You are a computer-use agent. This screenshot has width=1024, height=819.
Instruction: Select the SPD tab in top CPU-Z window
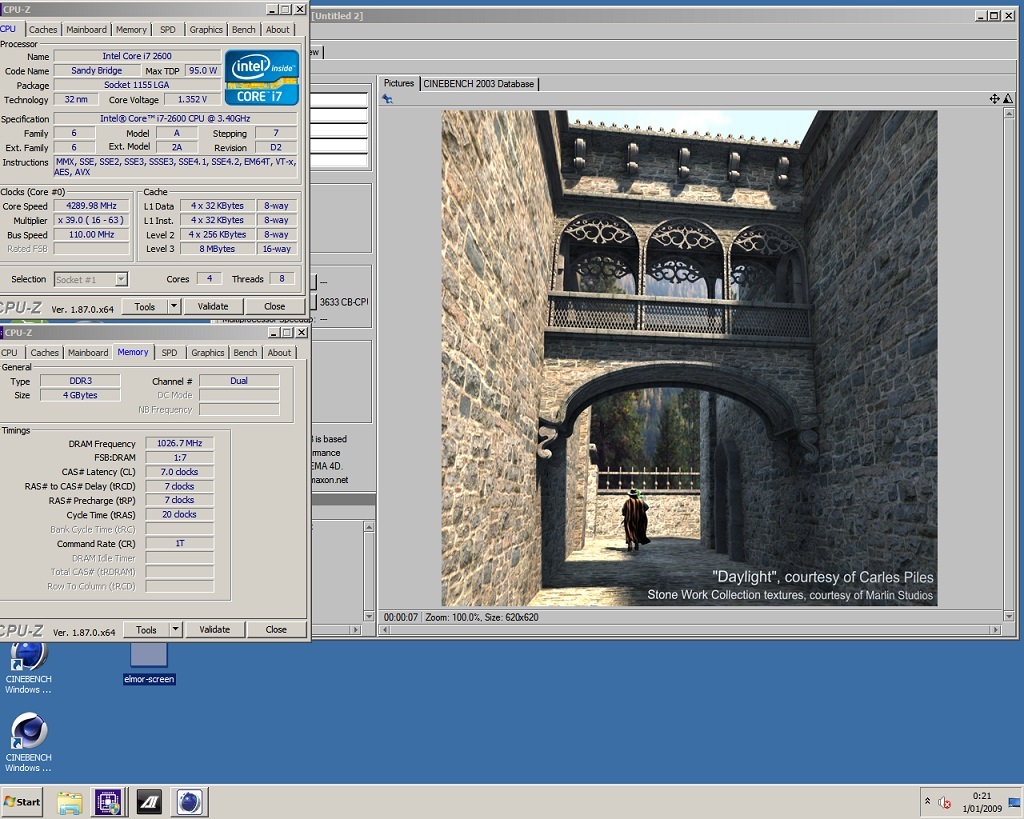(x=168, y=29)
